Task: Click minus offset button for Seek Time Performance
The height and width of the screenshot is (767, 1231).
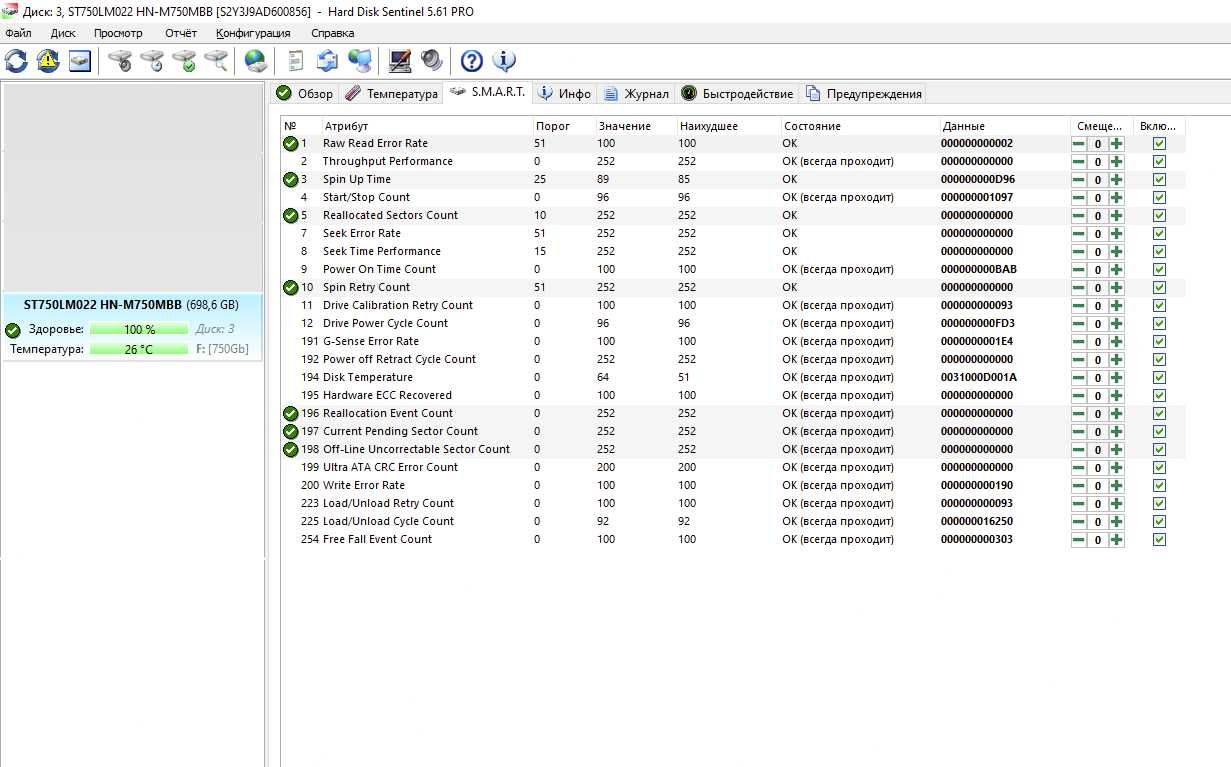Action: coord(1079,252)
